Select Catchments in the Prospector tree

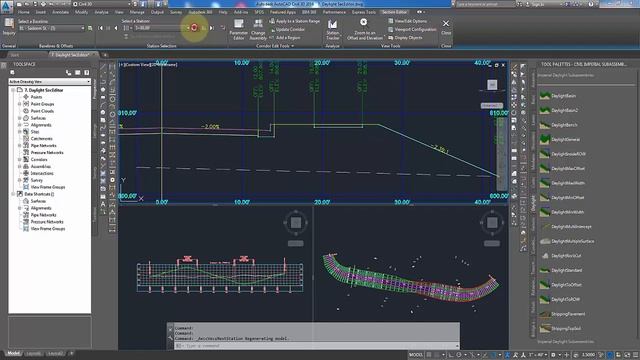pos(41,139)
